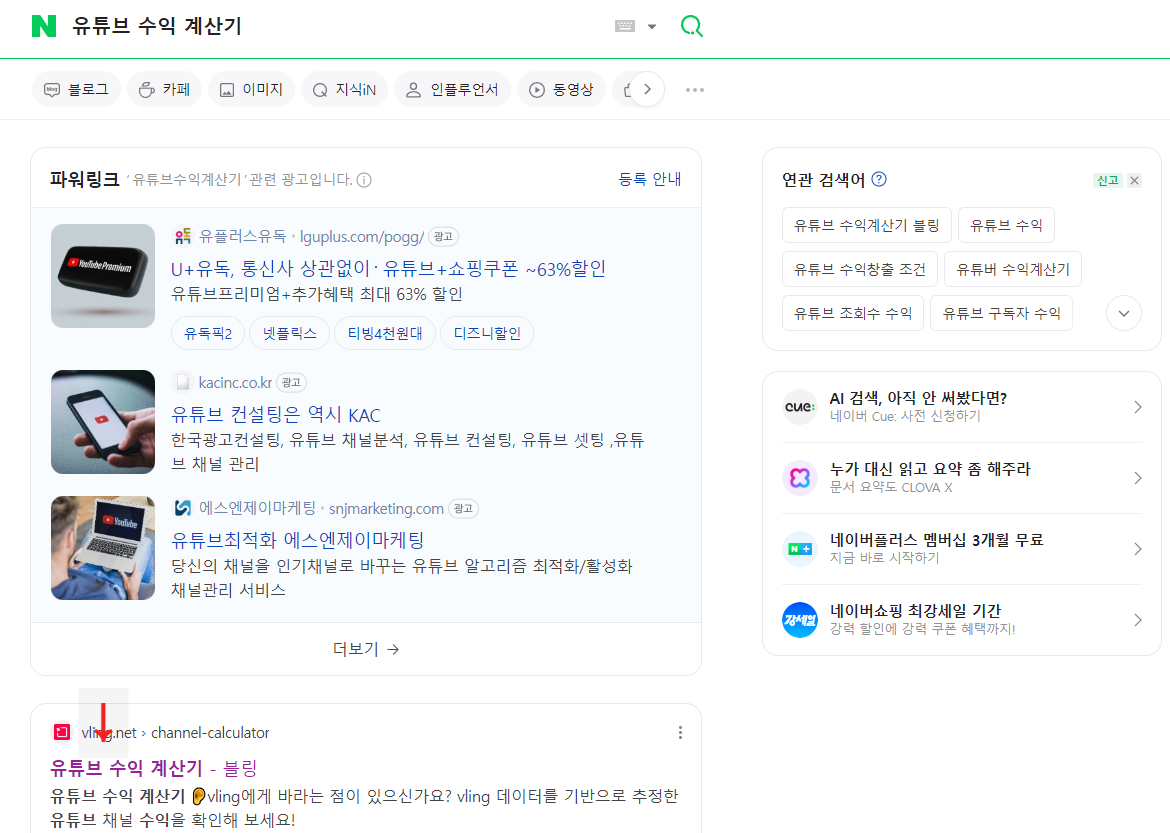Viewport: 1170px width, 833px height.
Task: Open the 동영상 tab
Action: coord(561,90)
